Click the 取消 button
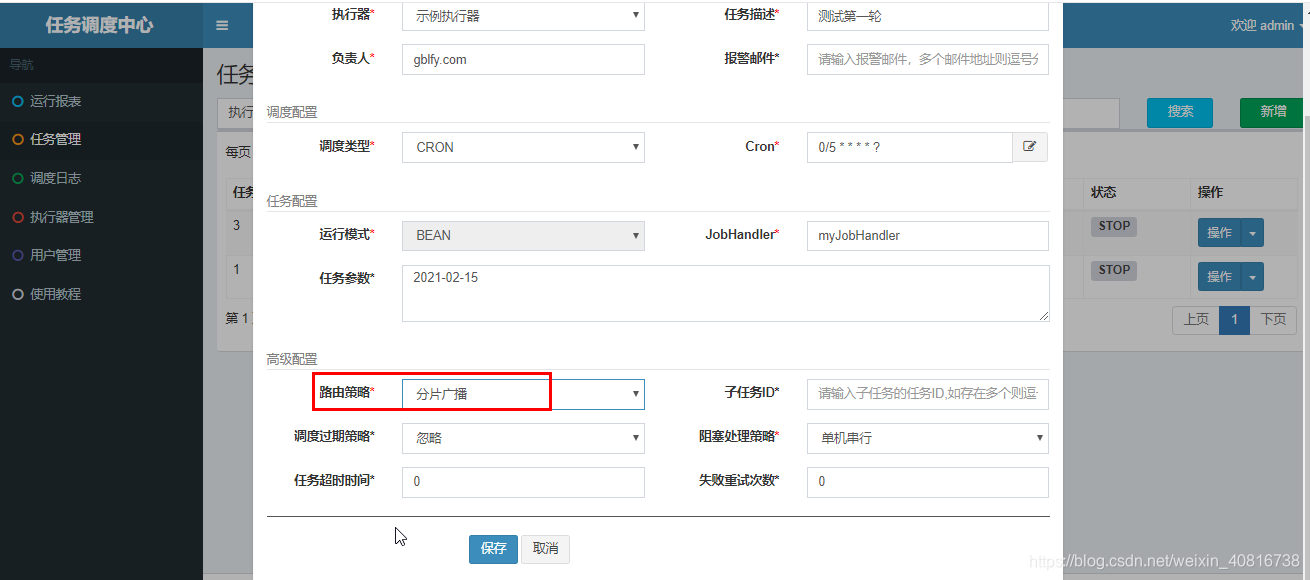The width and height of the screenshot is (1310, 580). (545, 549)
